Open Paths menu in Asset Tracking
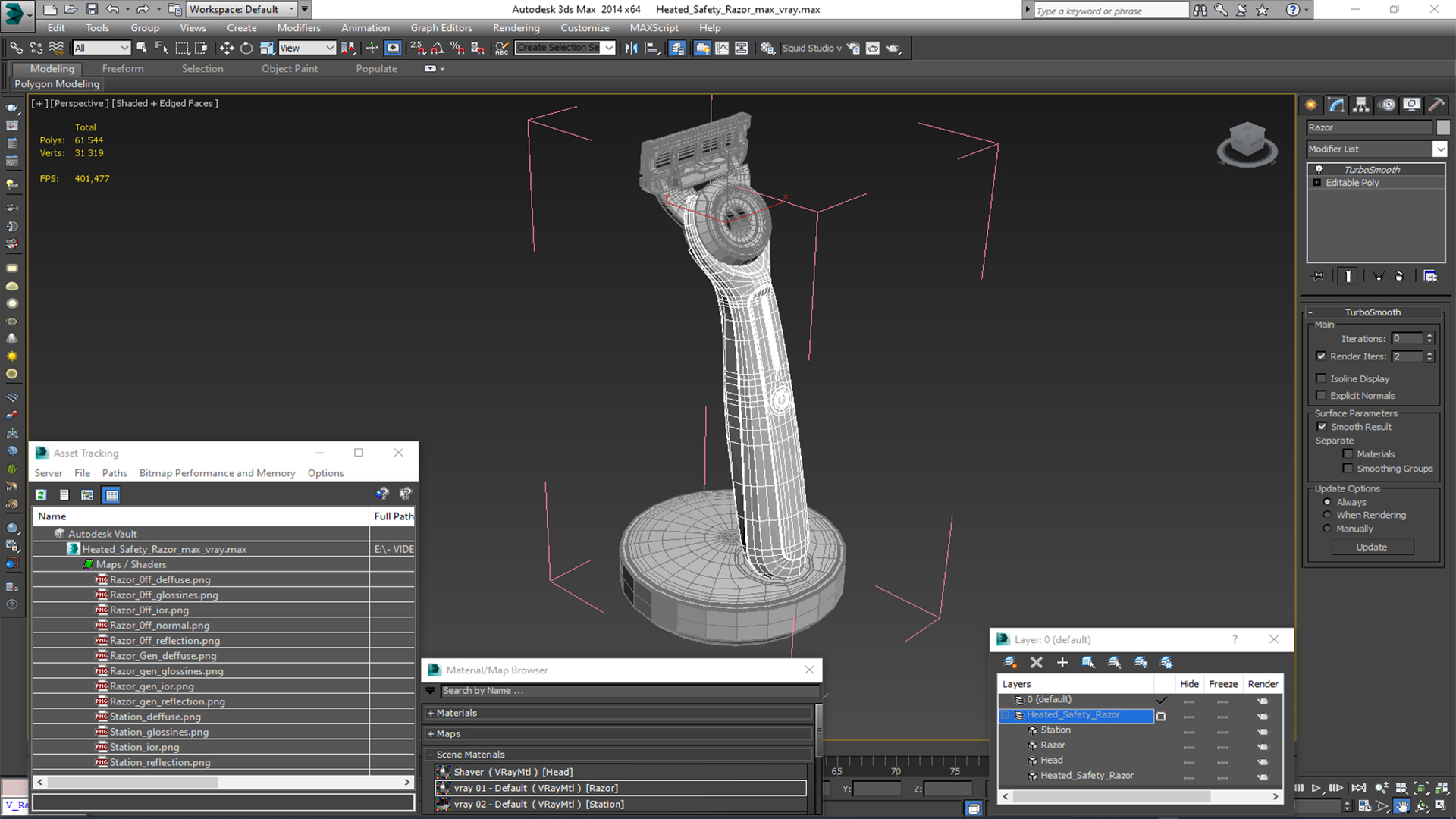1456x819 pixels. point(115,473)
